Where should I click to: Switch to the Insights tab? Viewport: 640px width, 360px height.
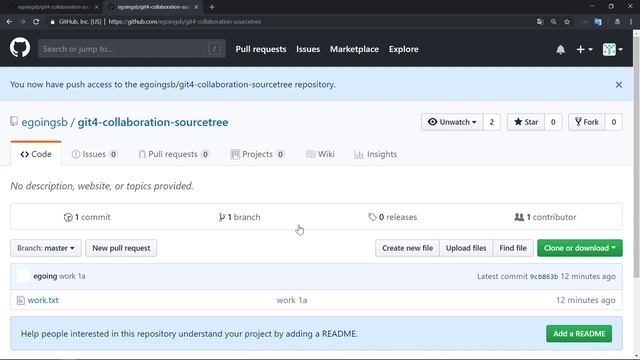pyautogui.click(x=376, y=154)
